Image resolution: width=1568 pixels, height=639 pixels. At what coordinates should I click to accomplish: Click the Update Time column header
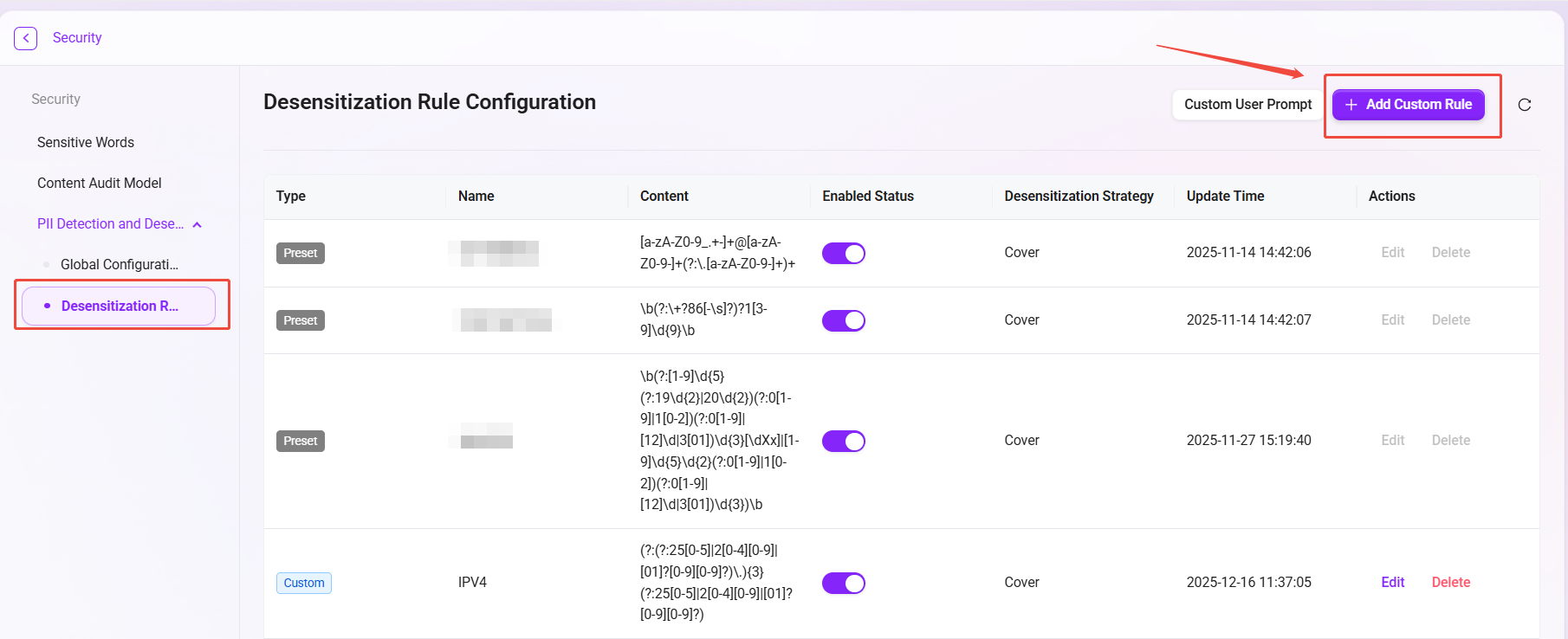(x=1225, y=196)
